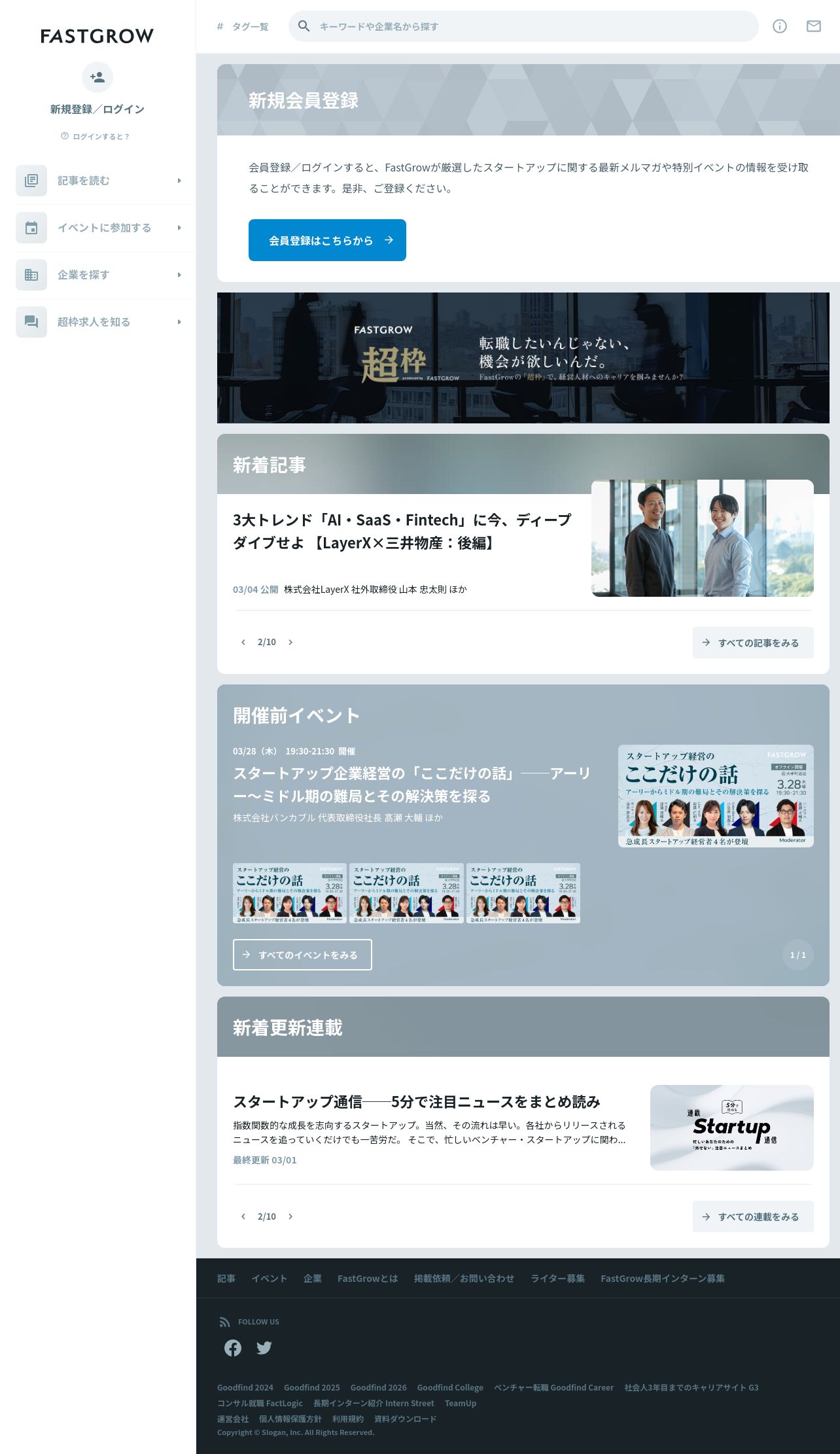Expand the 企業を探す menu arrow
Viewport: 840px width, 1454px height.
pyautogui.click(x=179, y=275)
